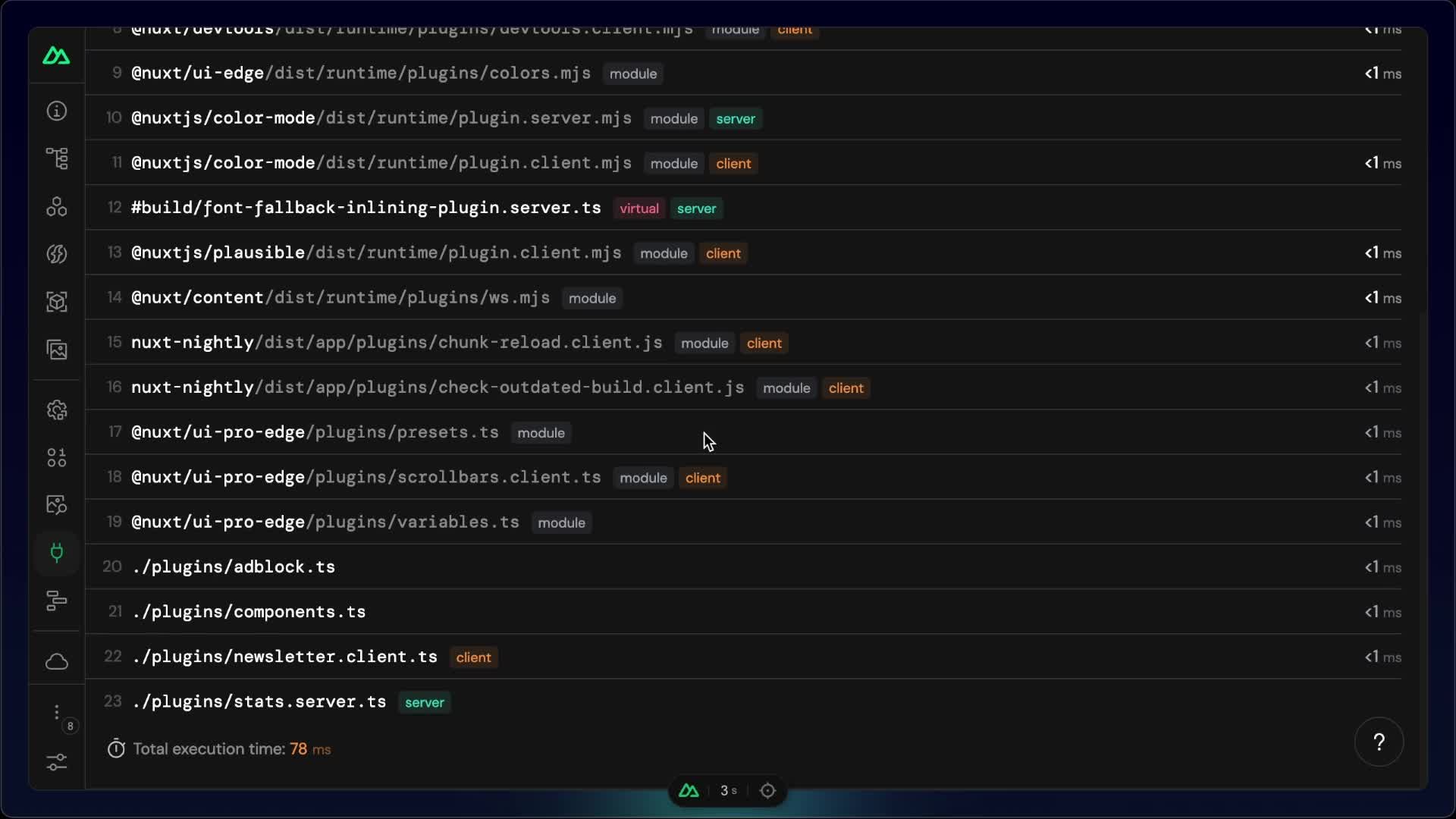Click the 3 s load time indicator

728,790
